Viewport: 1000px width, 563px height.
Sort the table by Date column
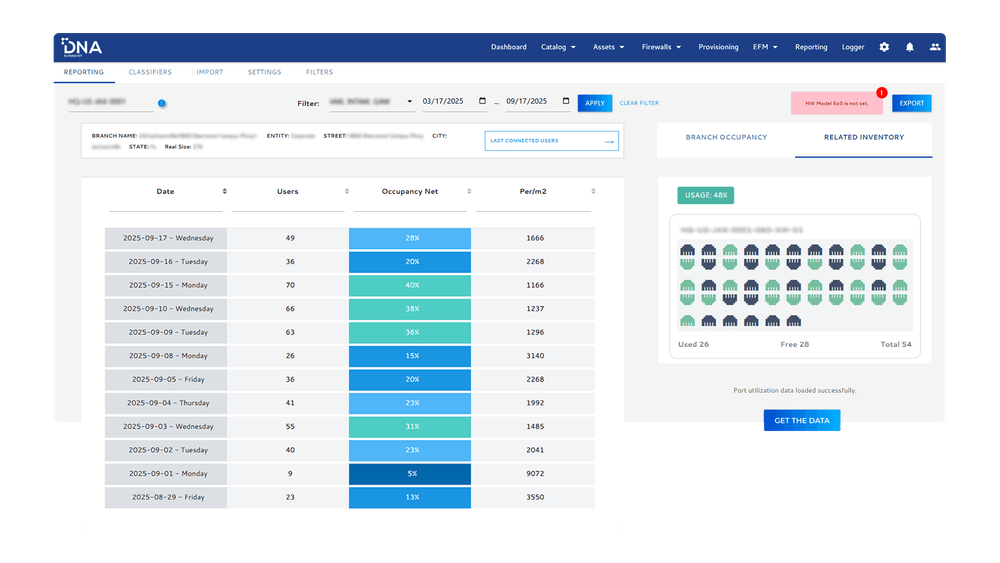tap(224, 191)
